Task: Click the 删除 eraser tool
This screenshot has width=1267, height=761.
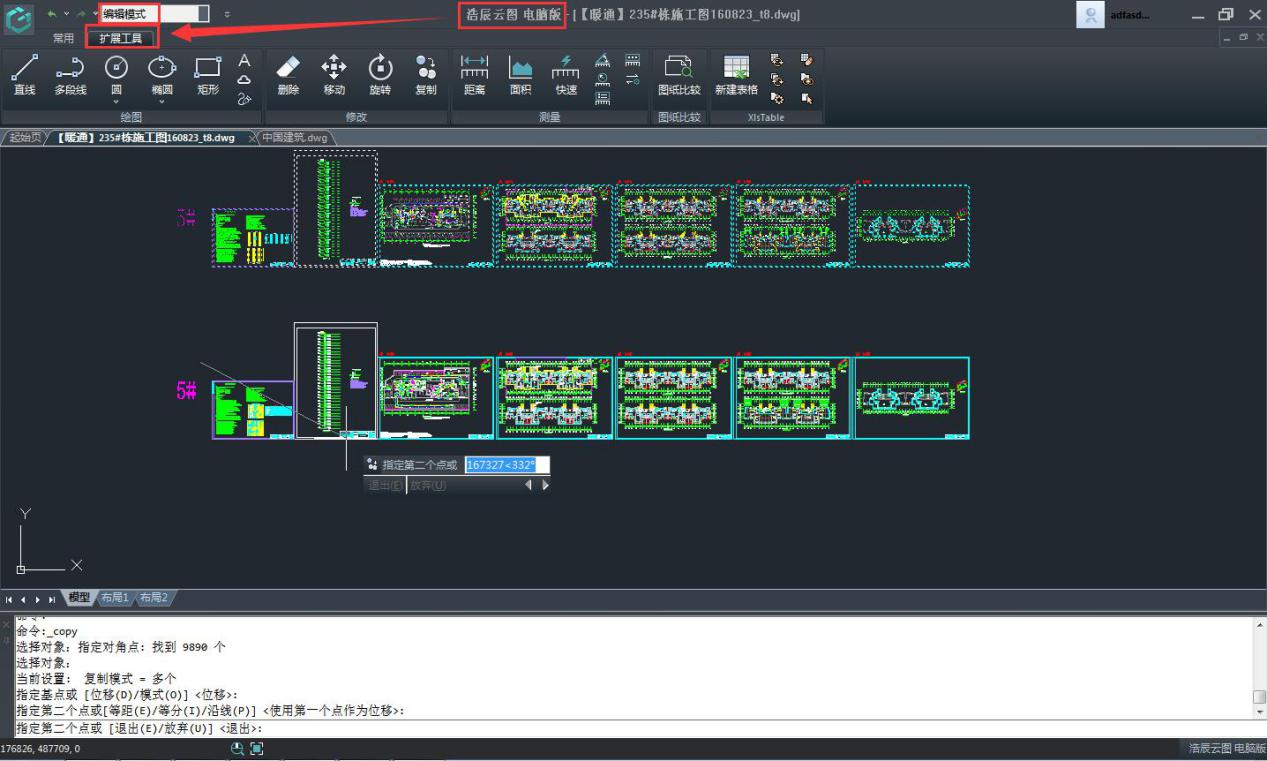Action: 287,76
